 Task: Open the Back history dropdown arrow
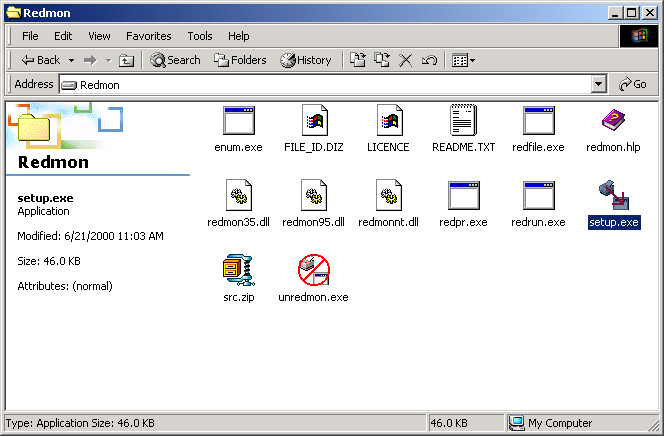pyautogui.click(x=72, y=61)
